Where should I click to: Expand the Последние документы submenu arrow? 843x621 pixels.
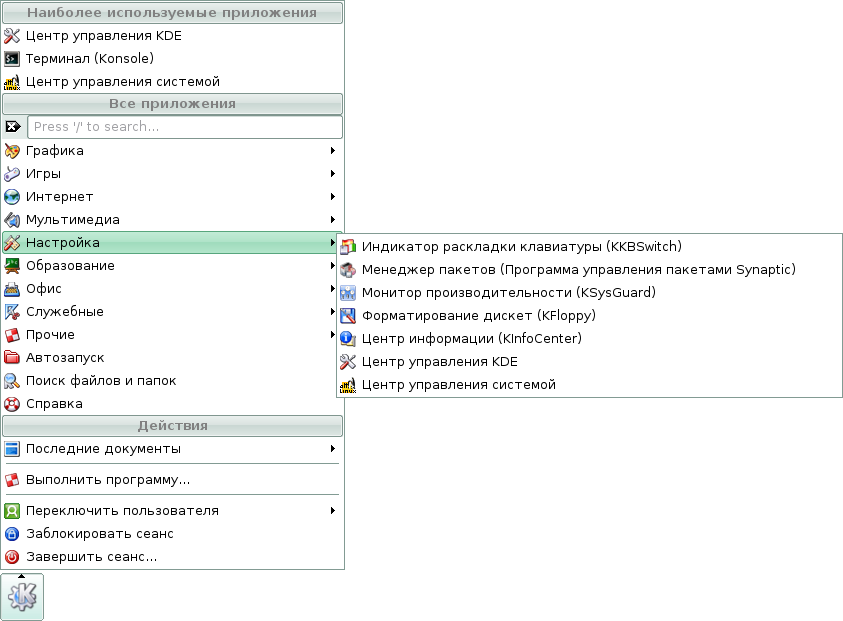point(332,449)
